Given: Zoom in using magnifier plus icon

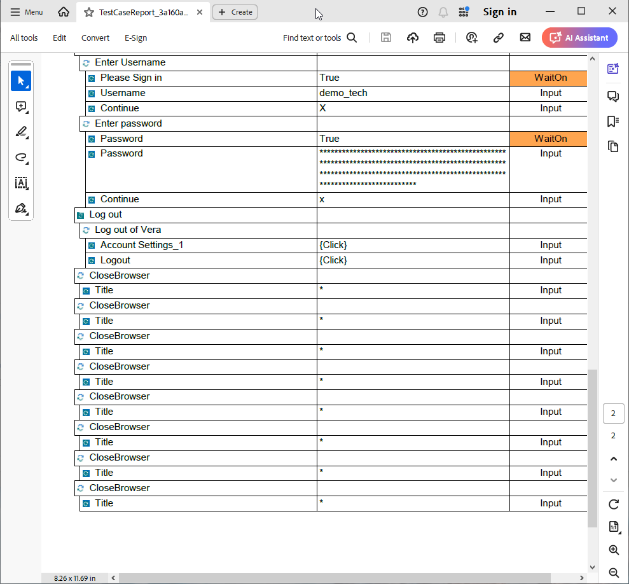Looking at the screenshot, I should 613,550.
